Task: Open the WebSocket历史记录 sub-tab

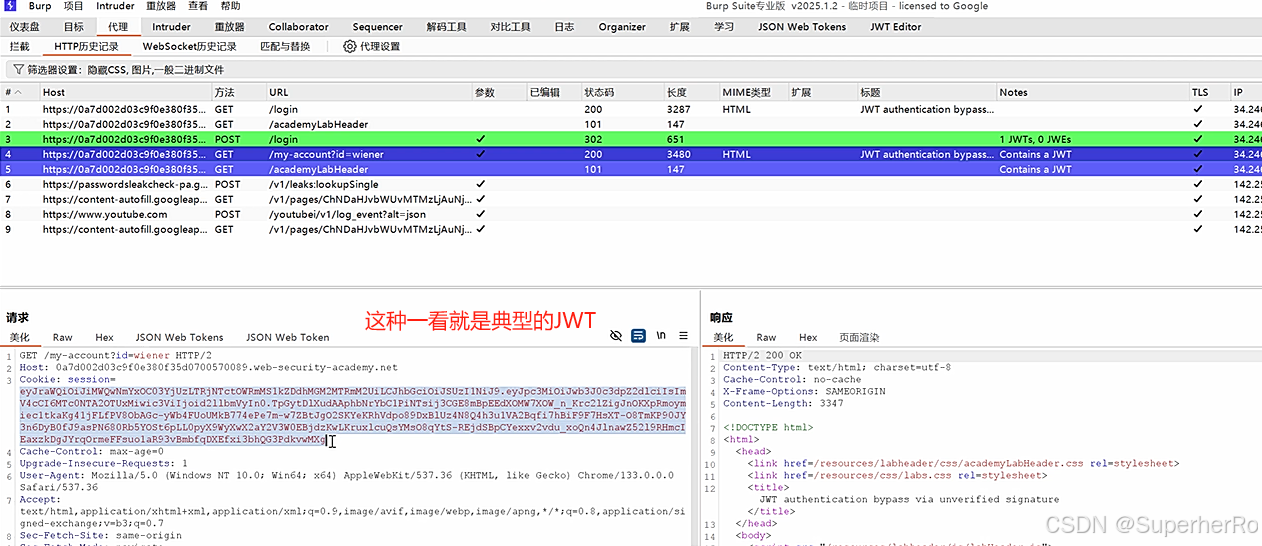Action: pyautogui.click(x=190, y=46)
